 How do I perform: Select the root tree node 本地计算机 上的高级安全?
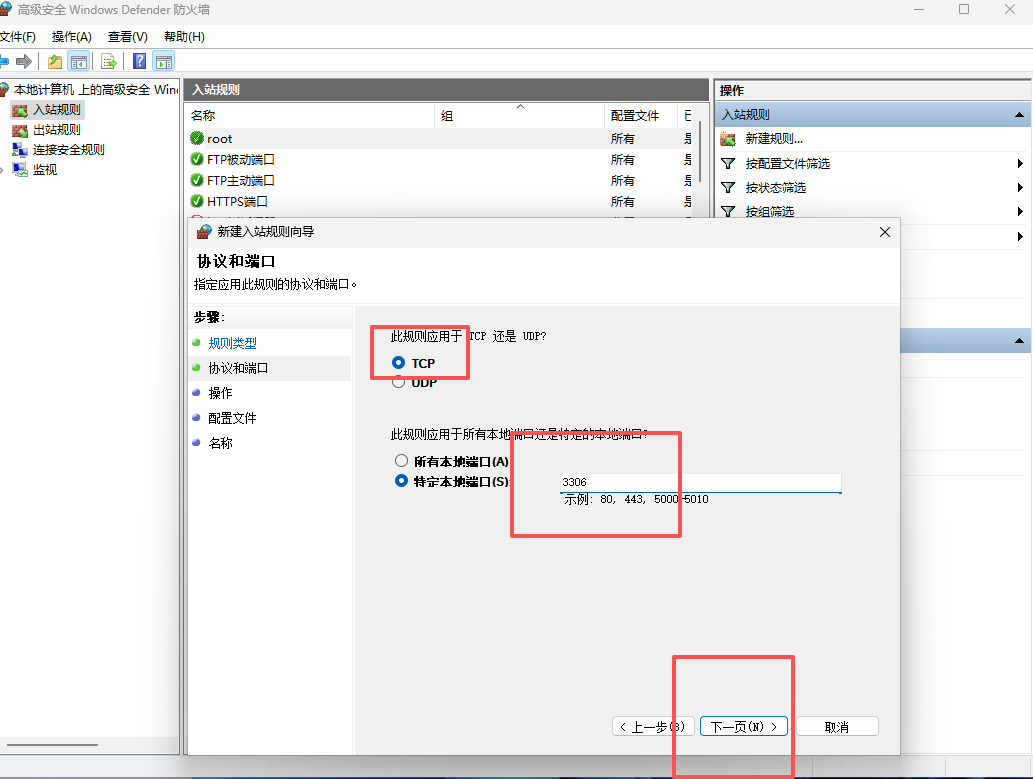96,90
